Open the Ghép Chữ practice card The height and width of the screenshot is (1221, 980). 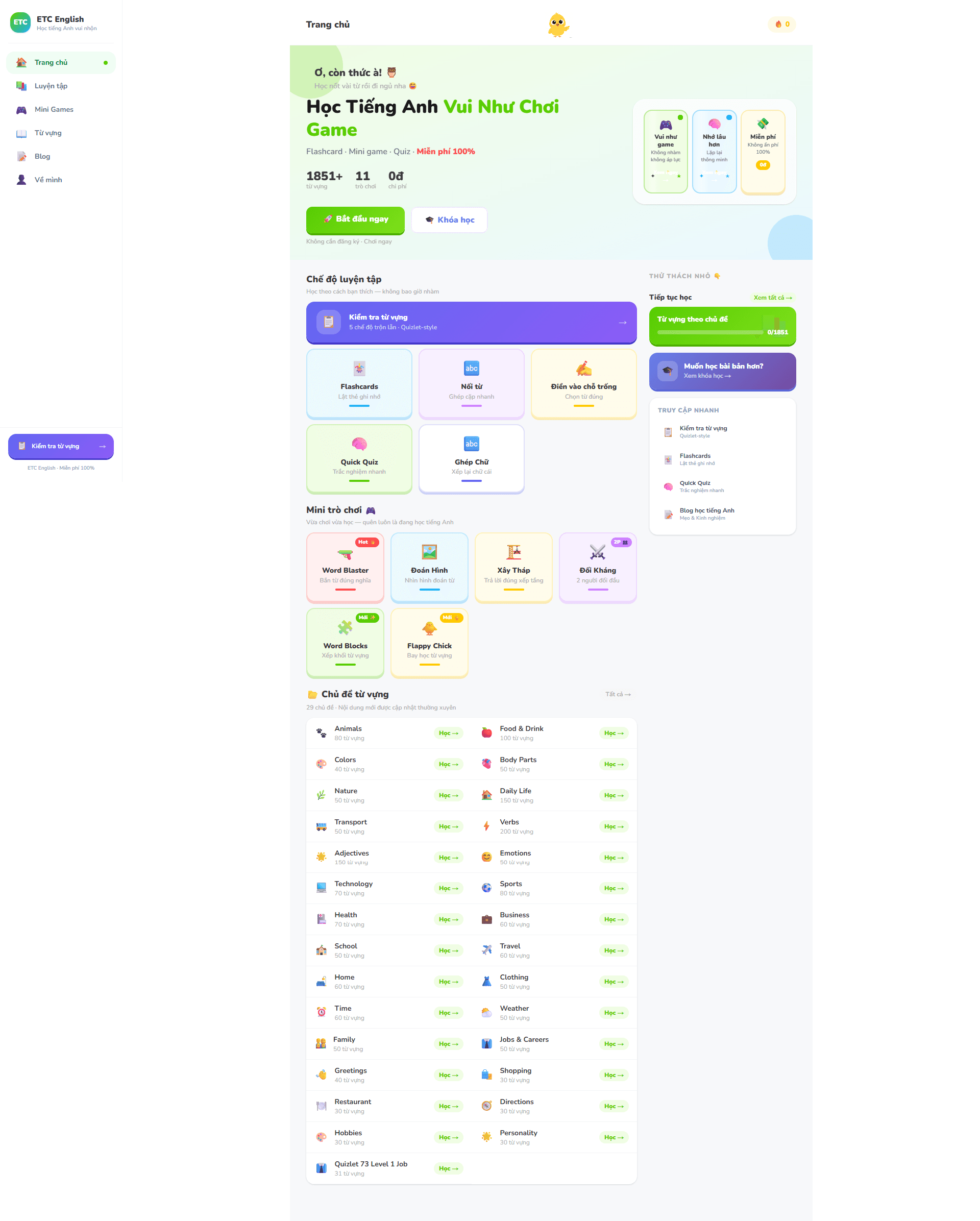tap(471, 459)
